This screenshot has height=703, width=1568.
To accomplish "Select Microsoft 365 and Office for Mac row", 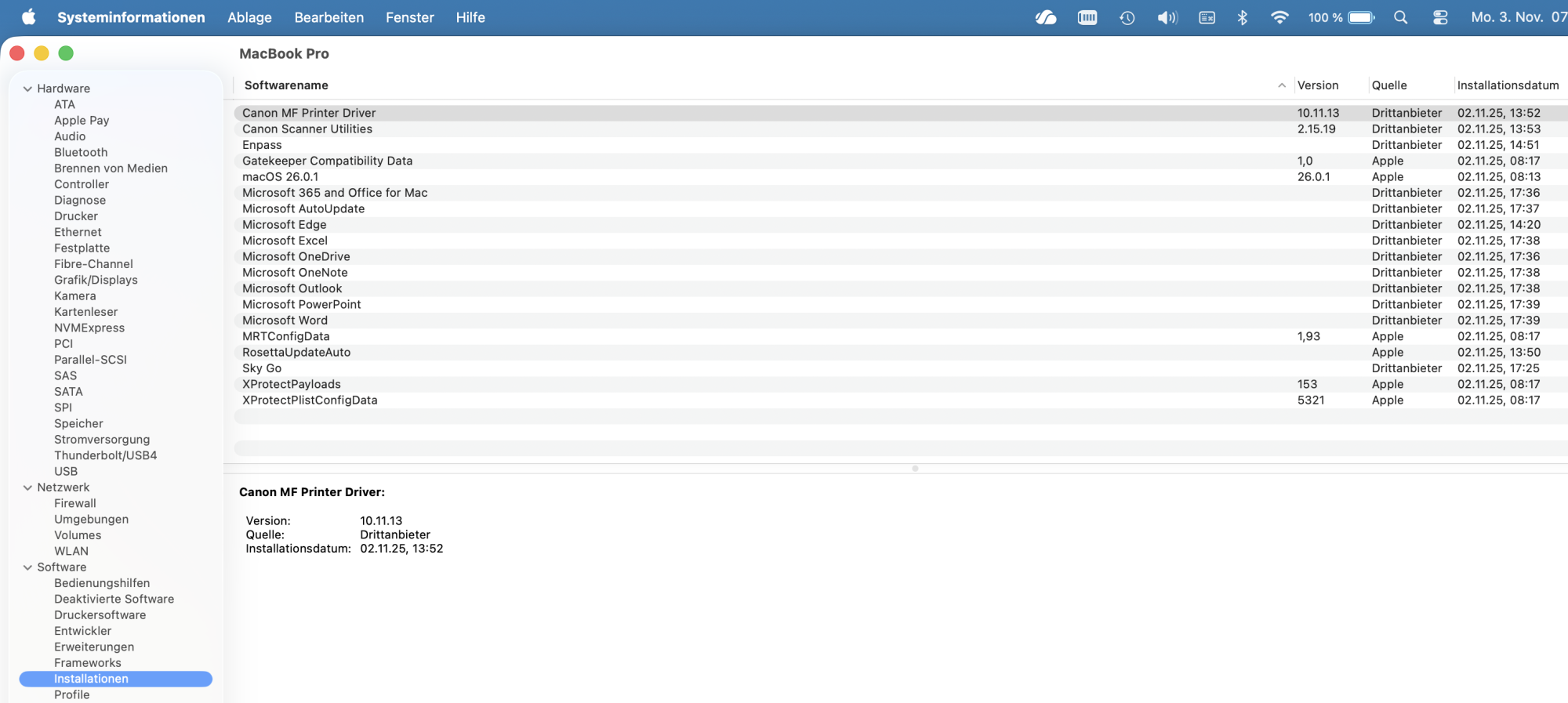I will 900,193.
